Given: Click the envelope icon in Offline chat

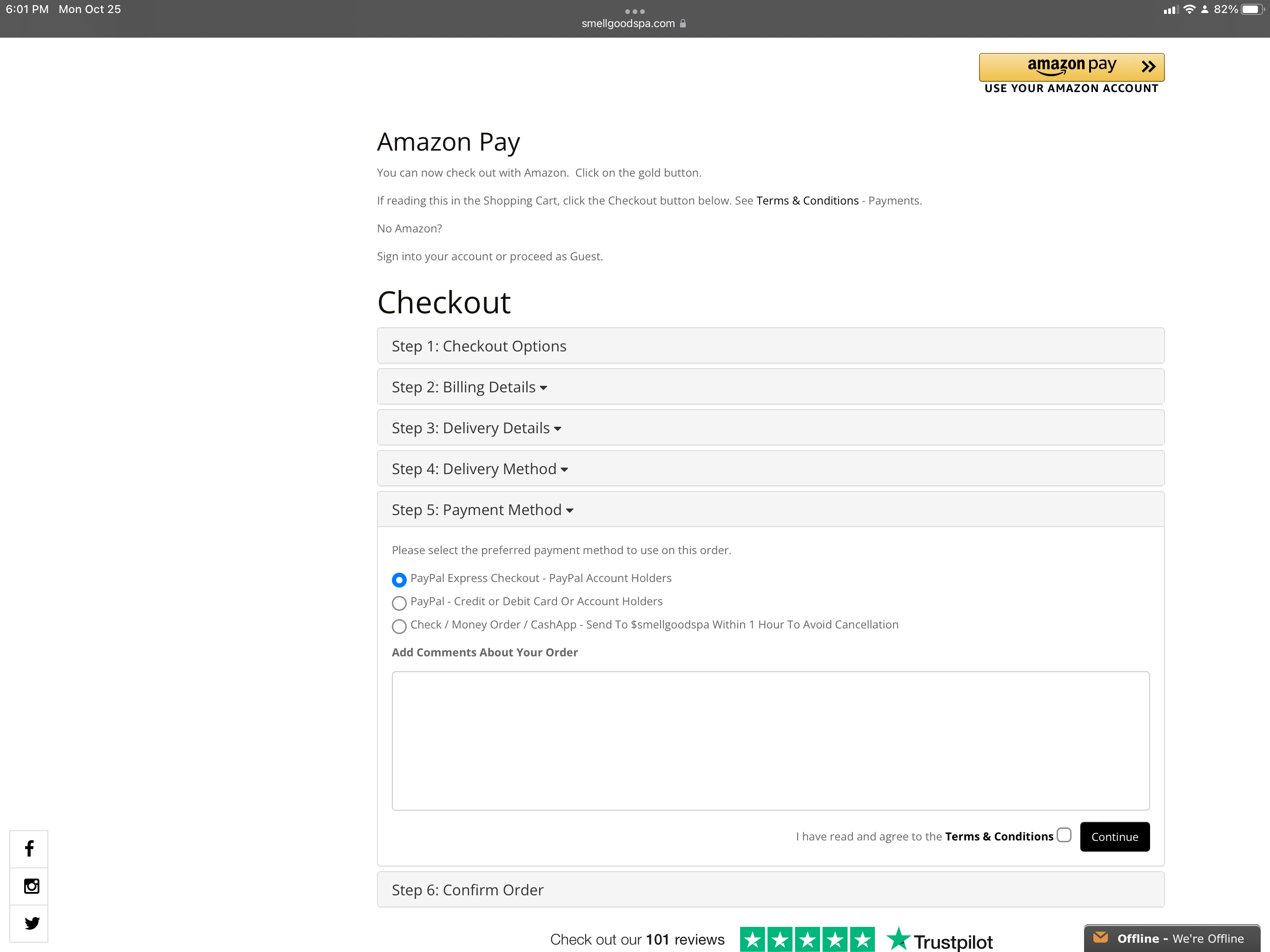Looking at the screenshot, I should 1100,937.
